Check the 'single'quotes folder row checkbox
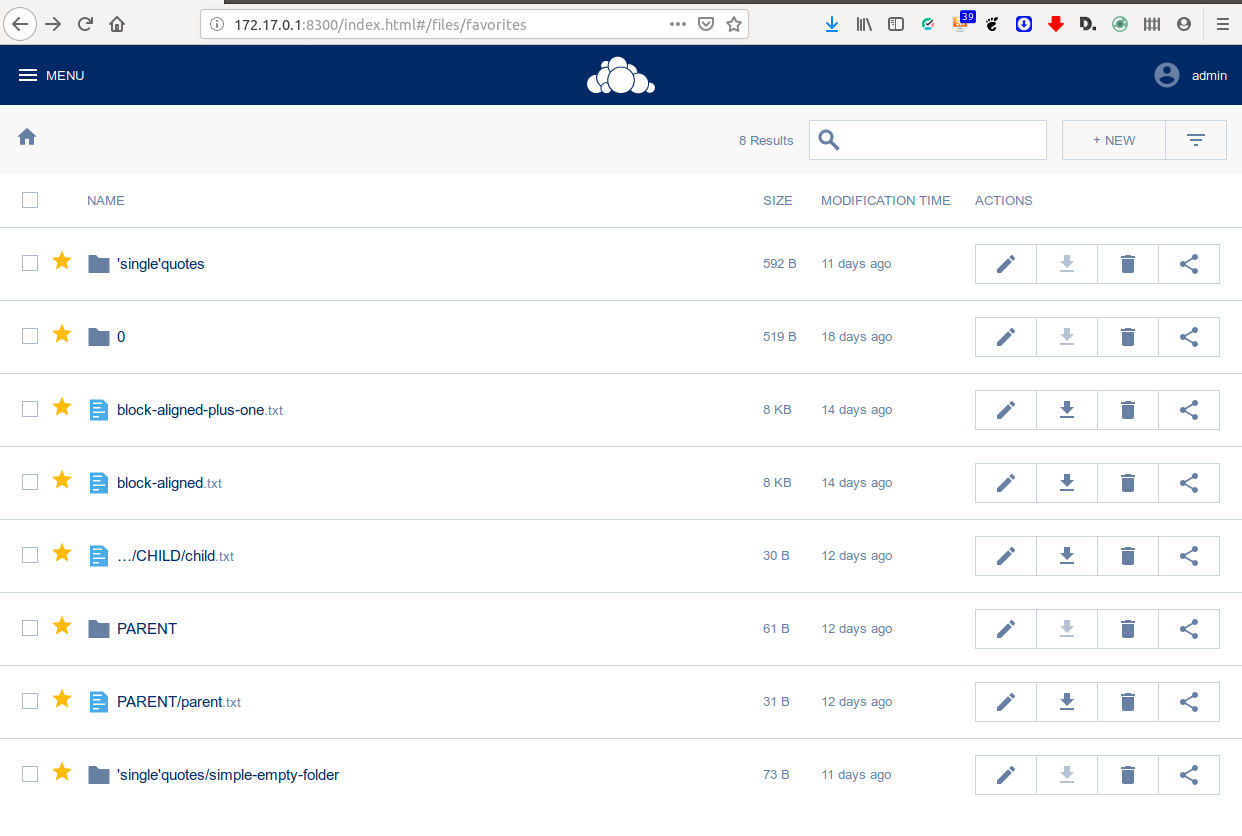The image size is (1242, 836). tap(30, 263)
